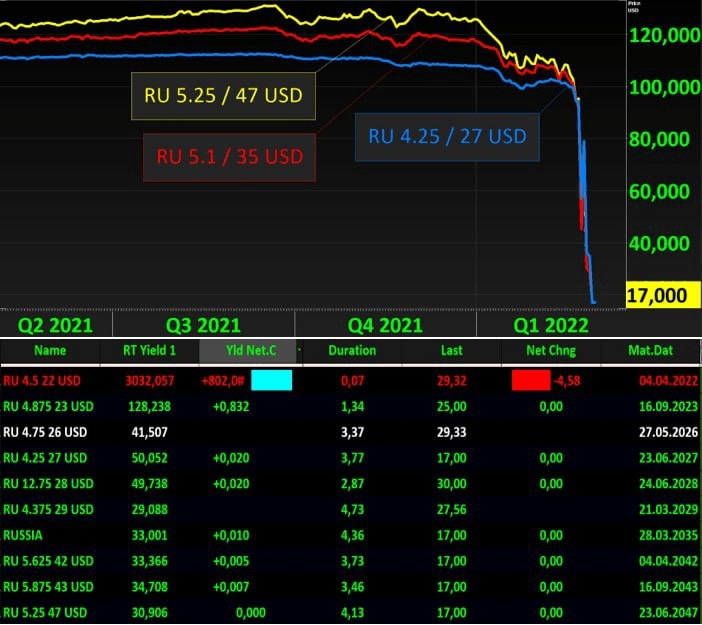This screenshot has width=702, height=625.
Task: Click the 40,000 price axis label
Action: coord(659,244)
